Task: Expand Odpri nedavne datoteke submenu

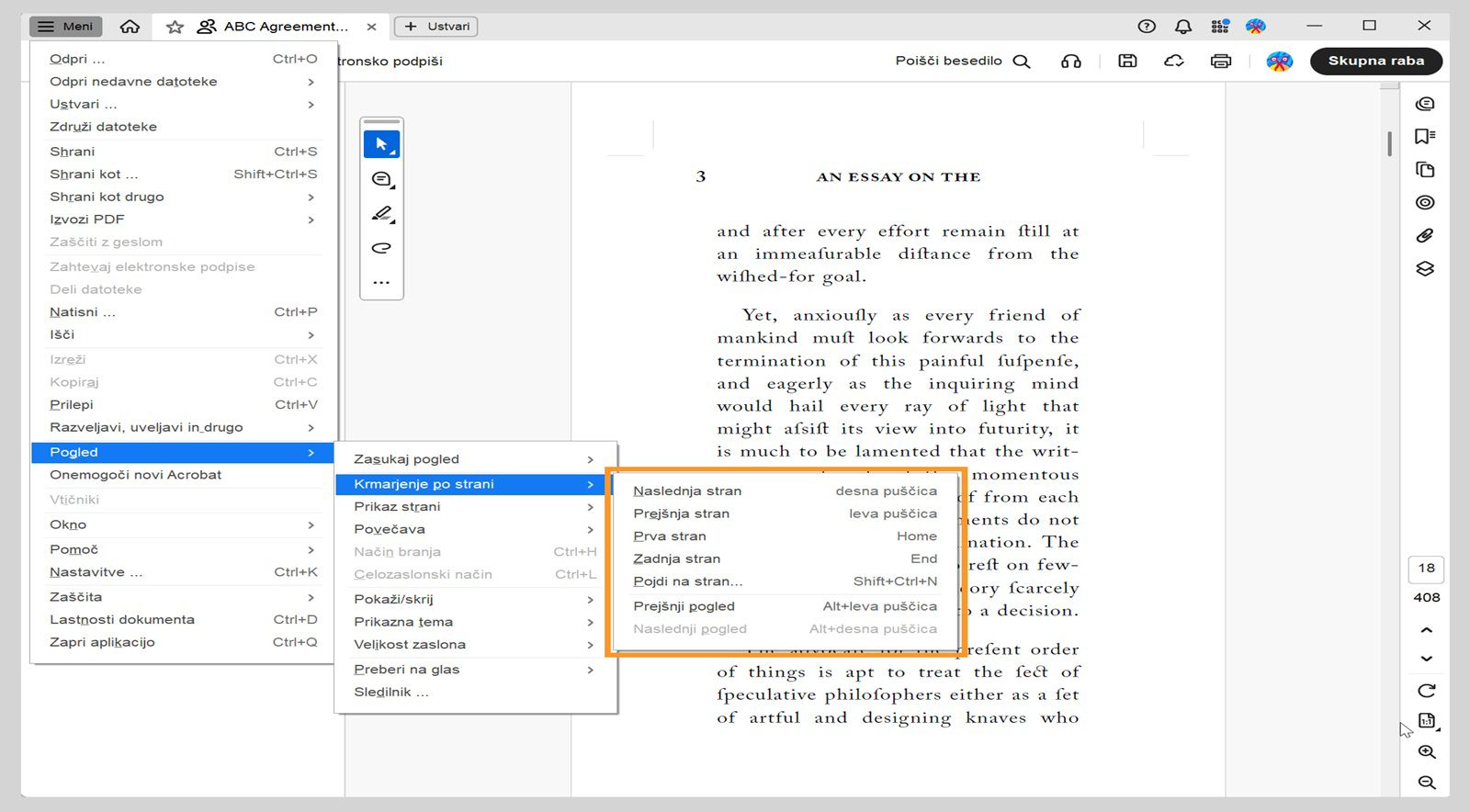Action: (184, 82)
